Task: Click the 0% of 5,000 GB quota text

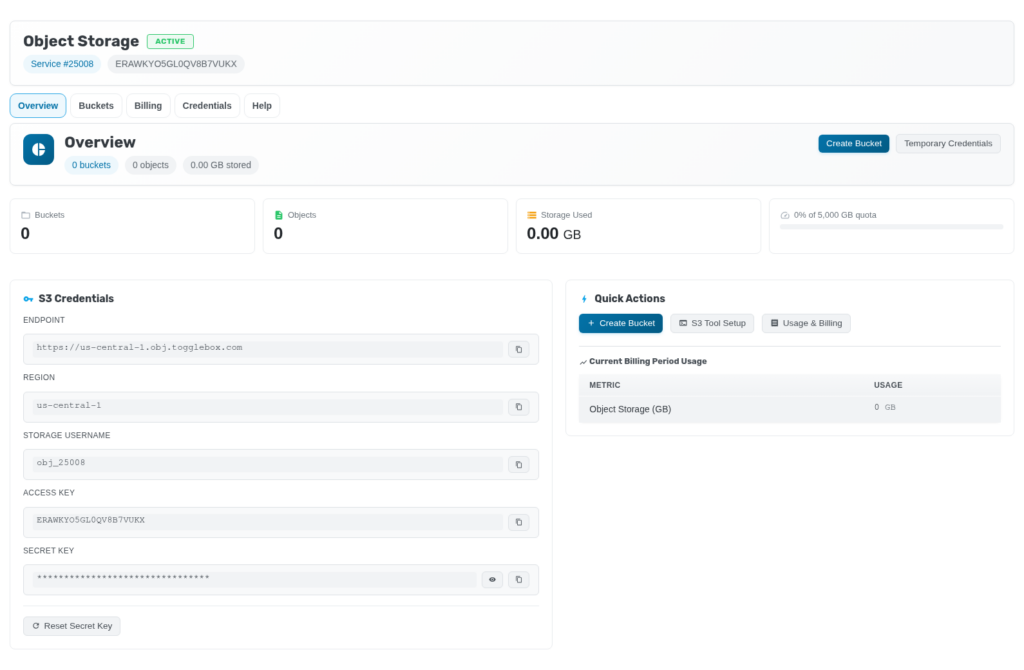Action: click(835, 215)
